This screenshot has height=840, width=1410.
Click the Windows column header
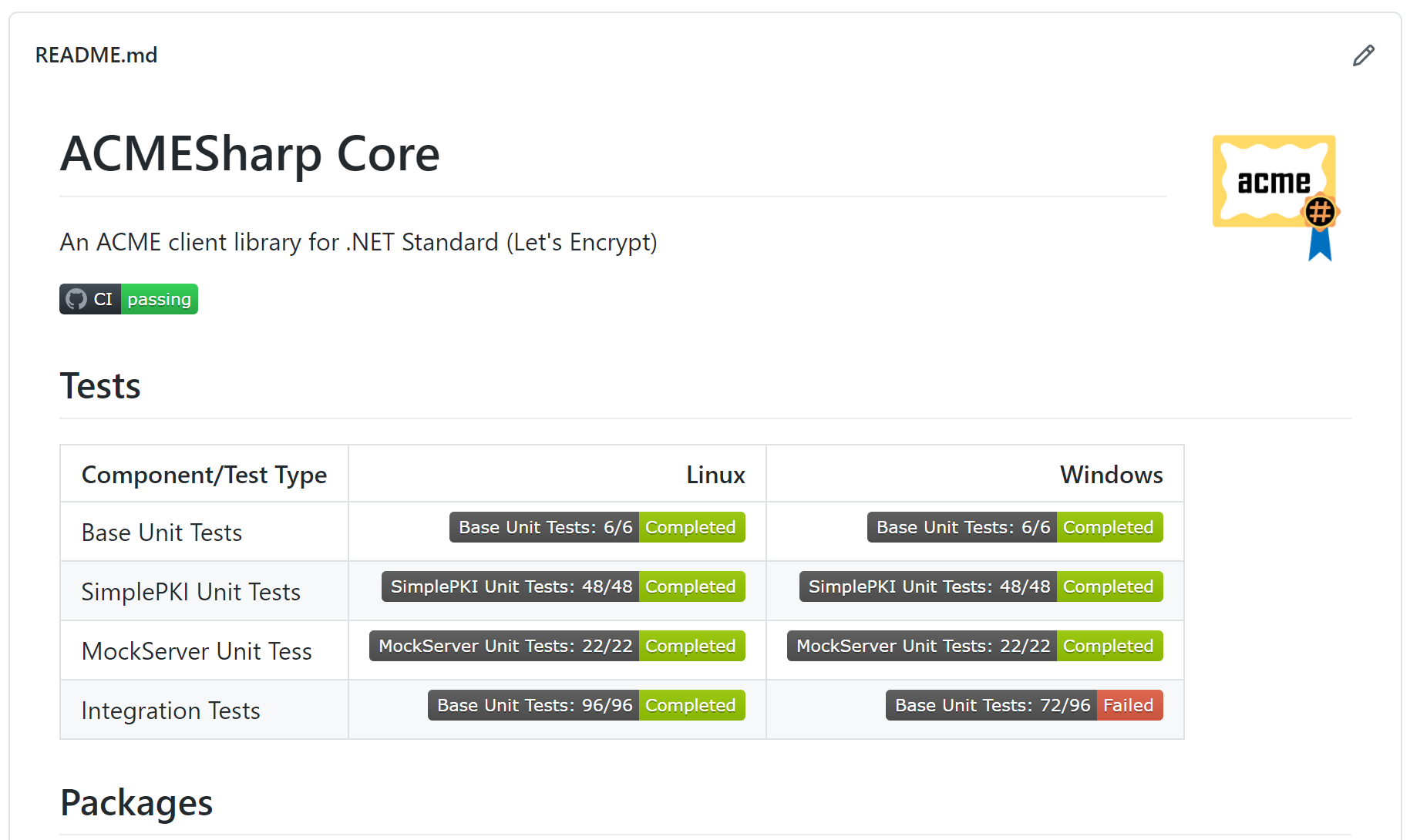[x=1111, y=475]
